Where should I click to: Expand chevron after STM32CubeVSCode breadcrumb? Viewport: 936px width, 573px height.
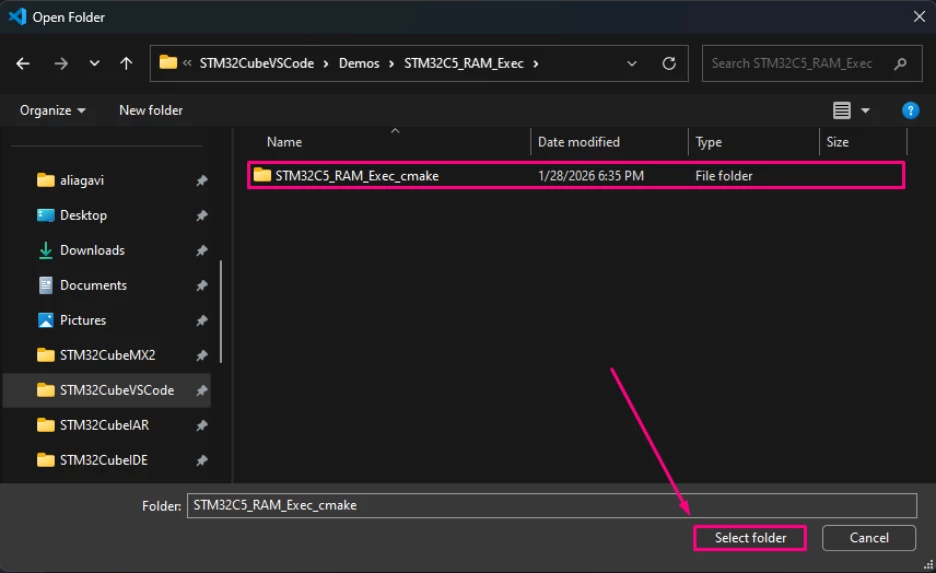[x=326, y=63]
